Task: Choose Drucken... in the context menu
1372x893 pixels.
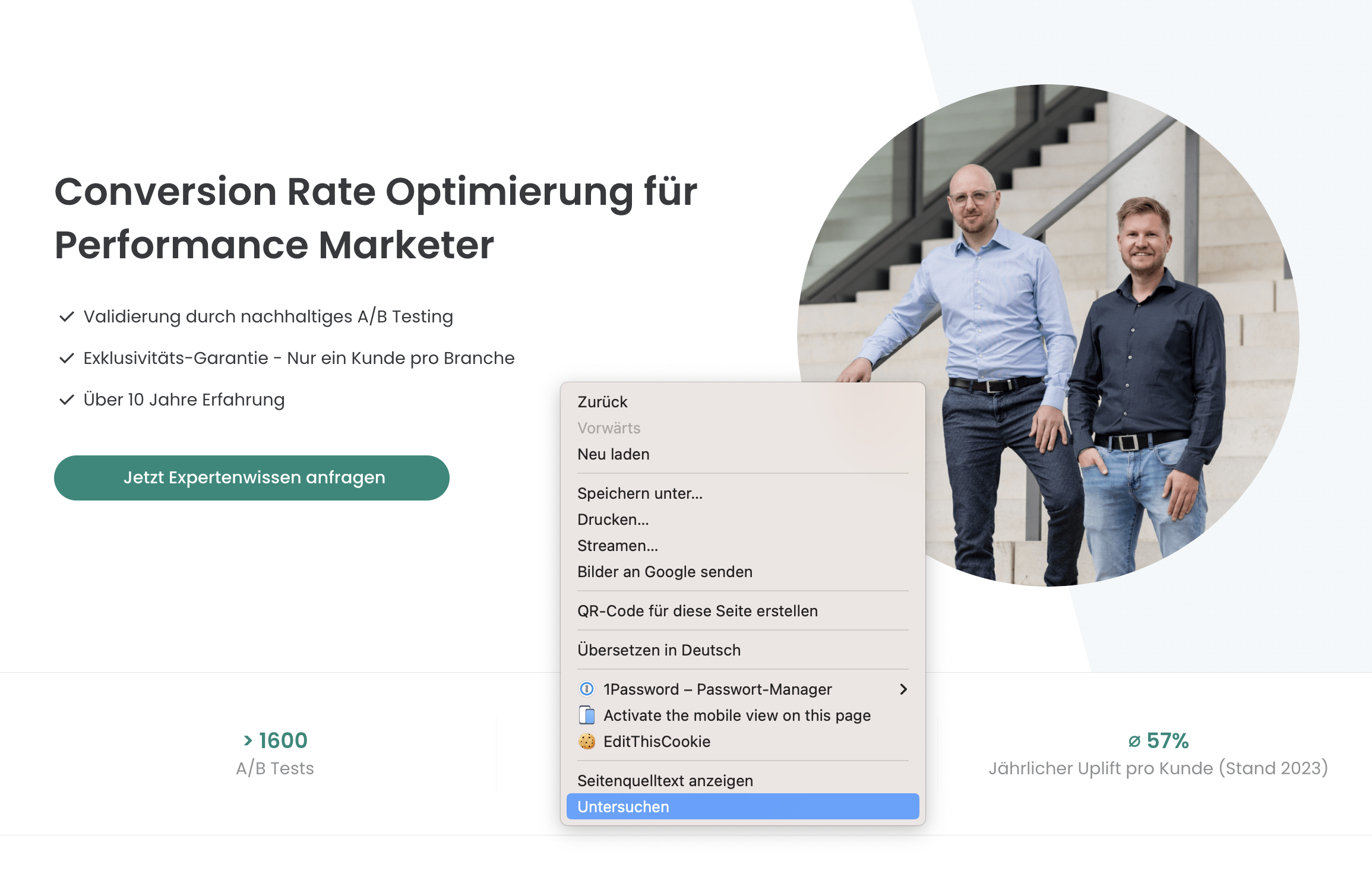Action: coord(742,520)
